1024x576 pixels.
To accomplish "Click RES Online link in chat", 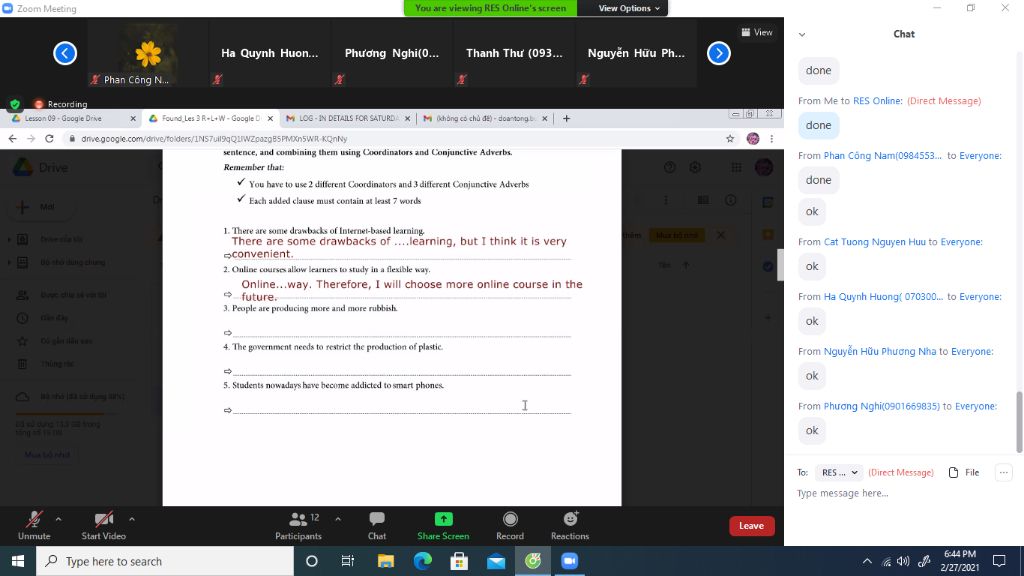I will coord(878,101).
